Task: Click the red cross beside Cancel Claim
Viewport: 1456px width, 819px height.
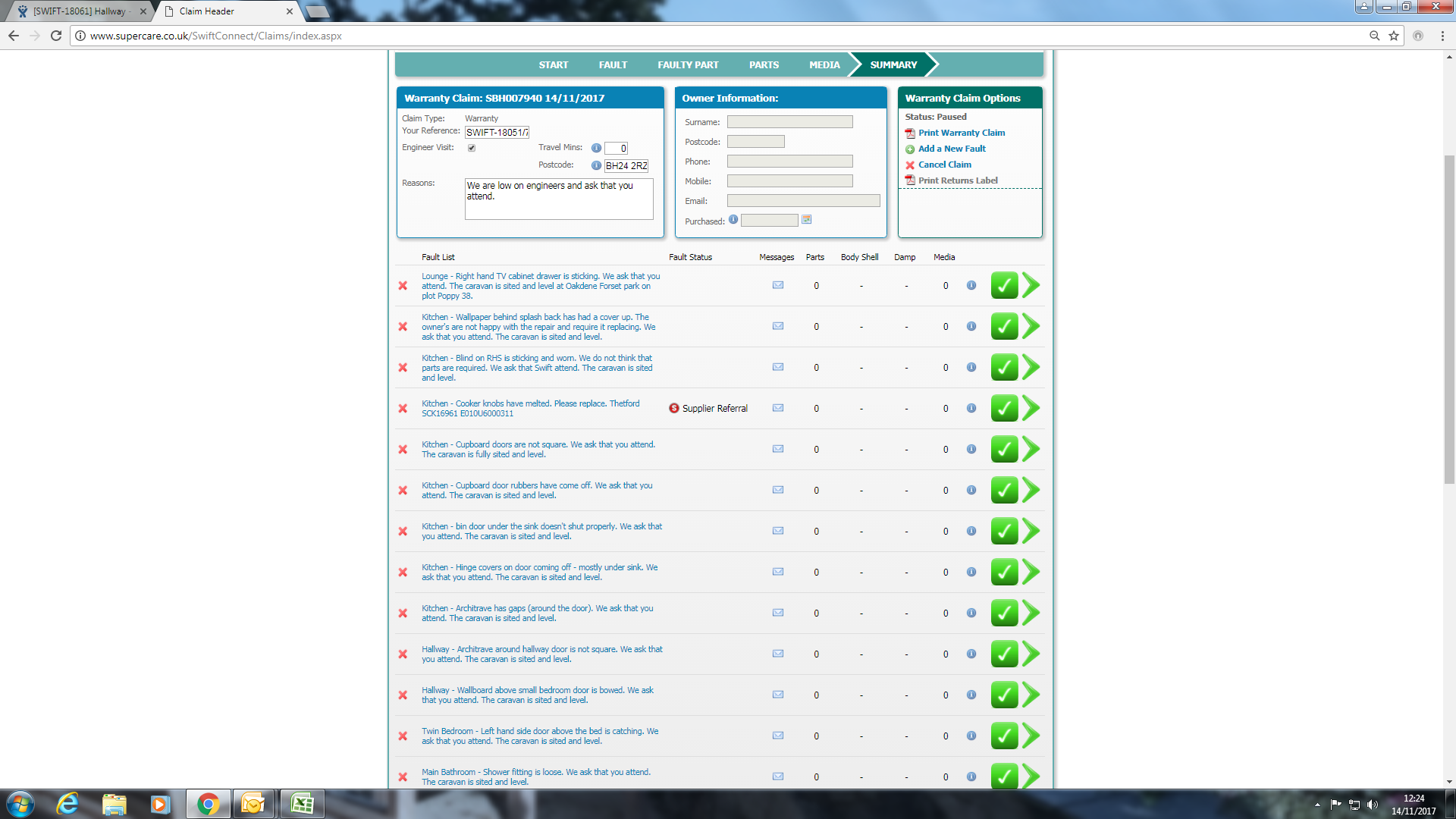Action: [x=910, y=165]
